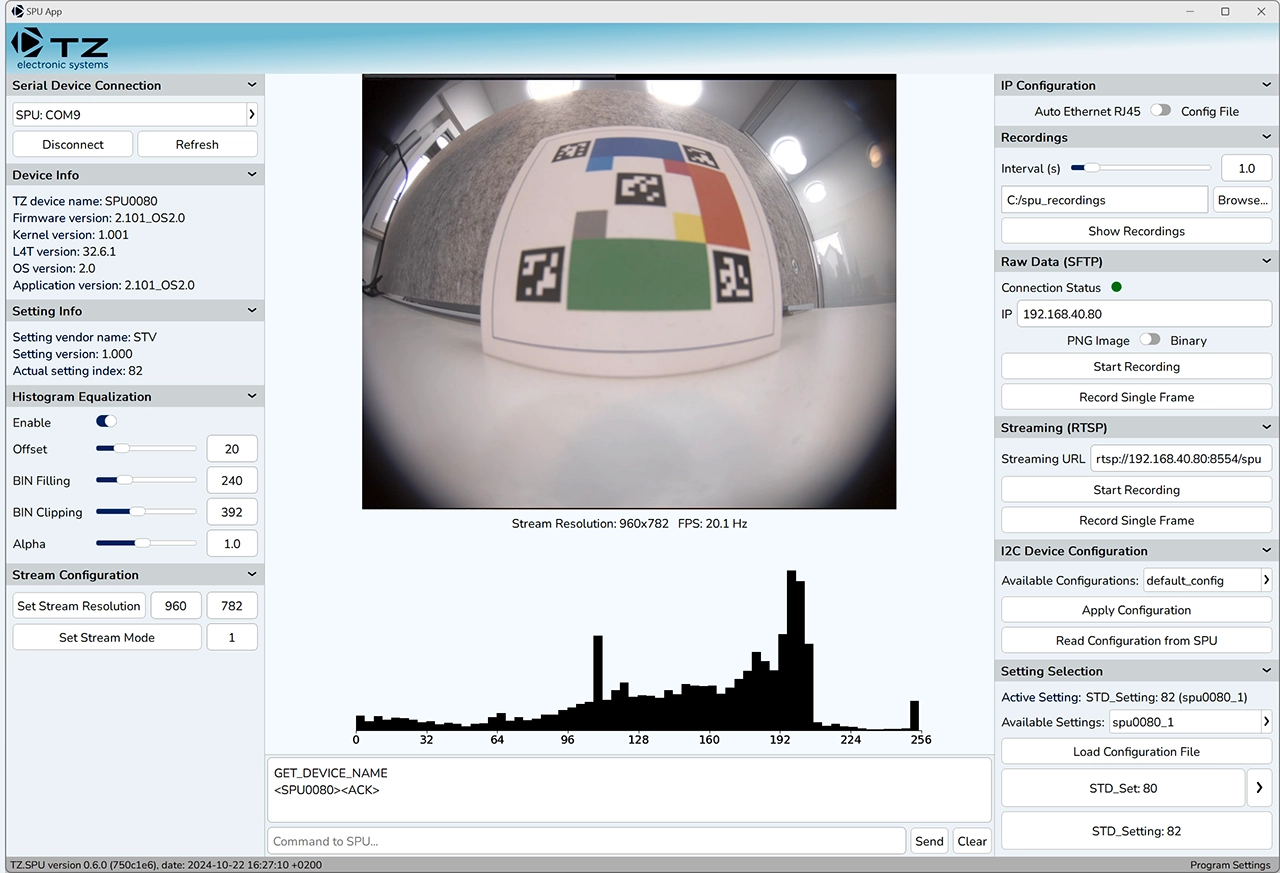Collapse the Device Info section

(x=252, y=175)
